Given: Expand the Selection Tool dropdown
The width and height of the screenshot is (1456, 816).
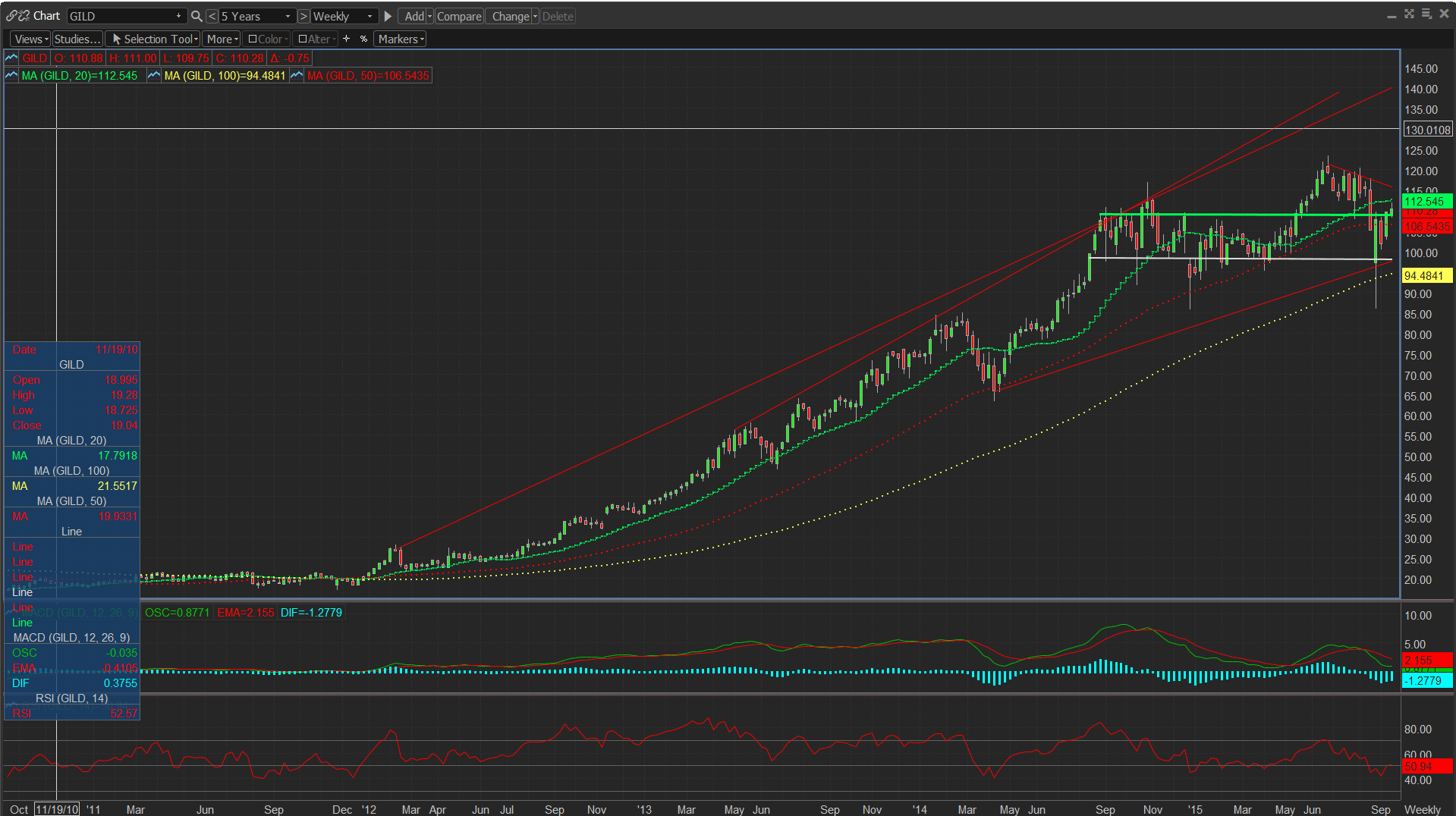Looking at the screenshot, I should [x=196, y=39].
